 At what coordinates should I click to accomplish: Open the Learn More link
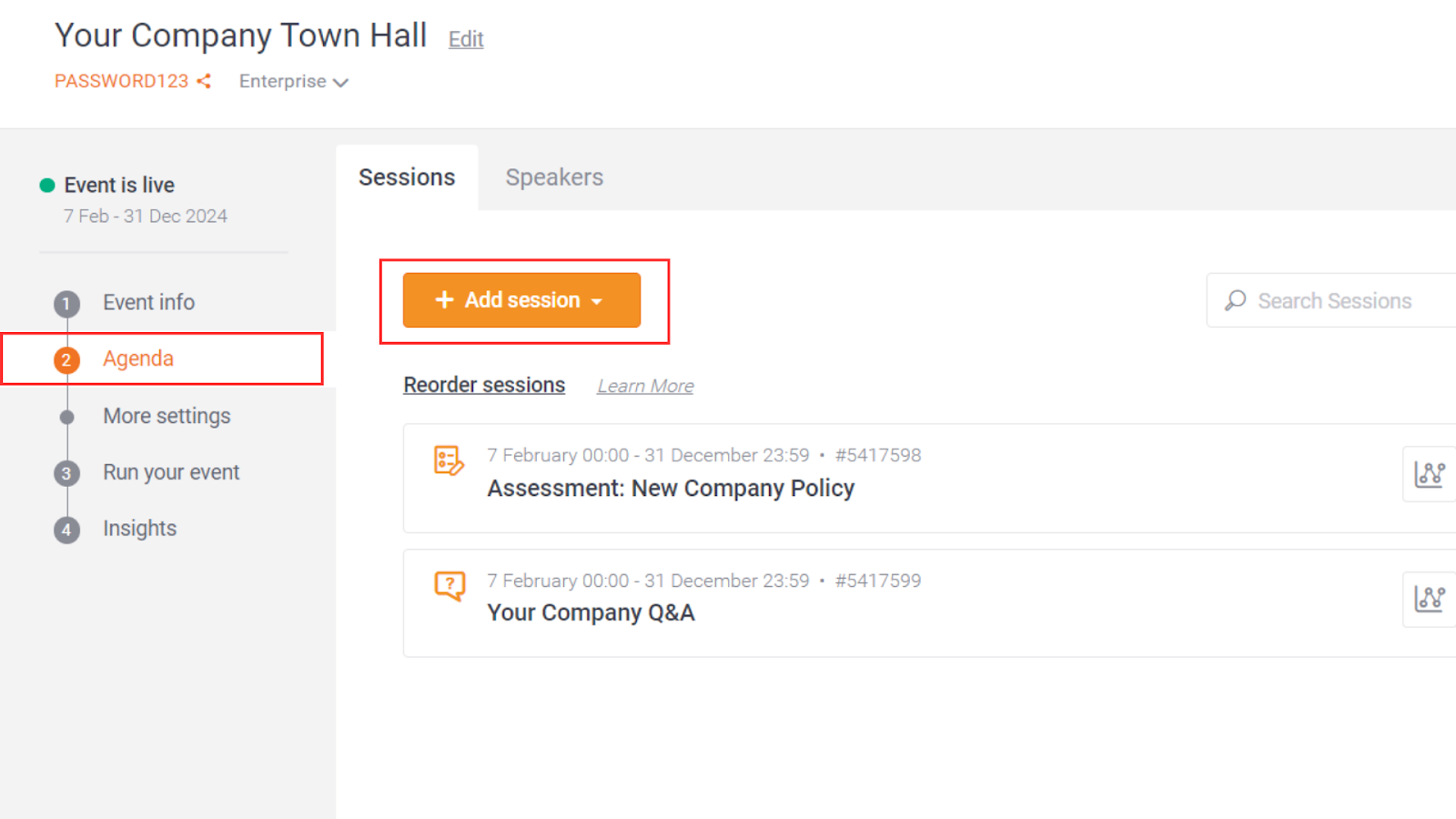tap(645, 386)
